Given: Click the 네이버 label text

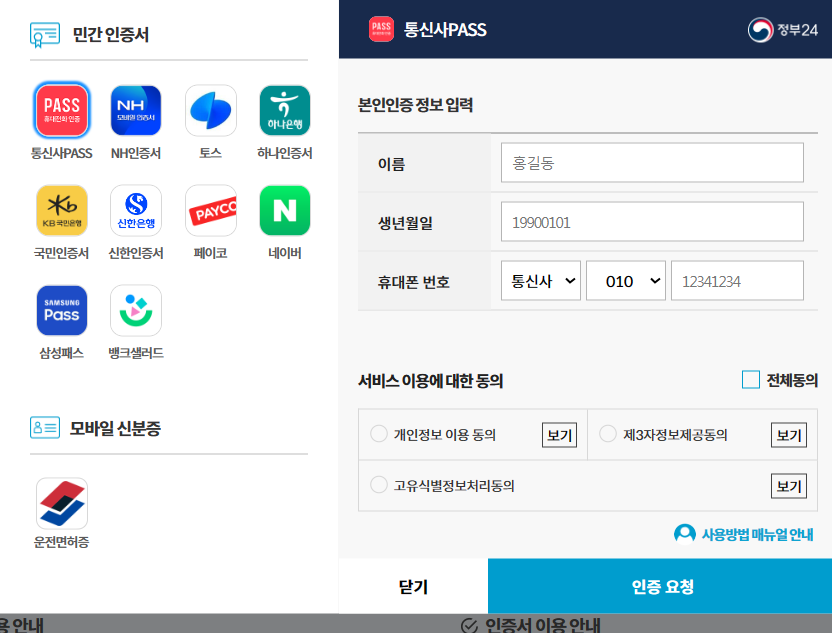Looking at the screenshot, I should 285,253.
